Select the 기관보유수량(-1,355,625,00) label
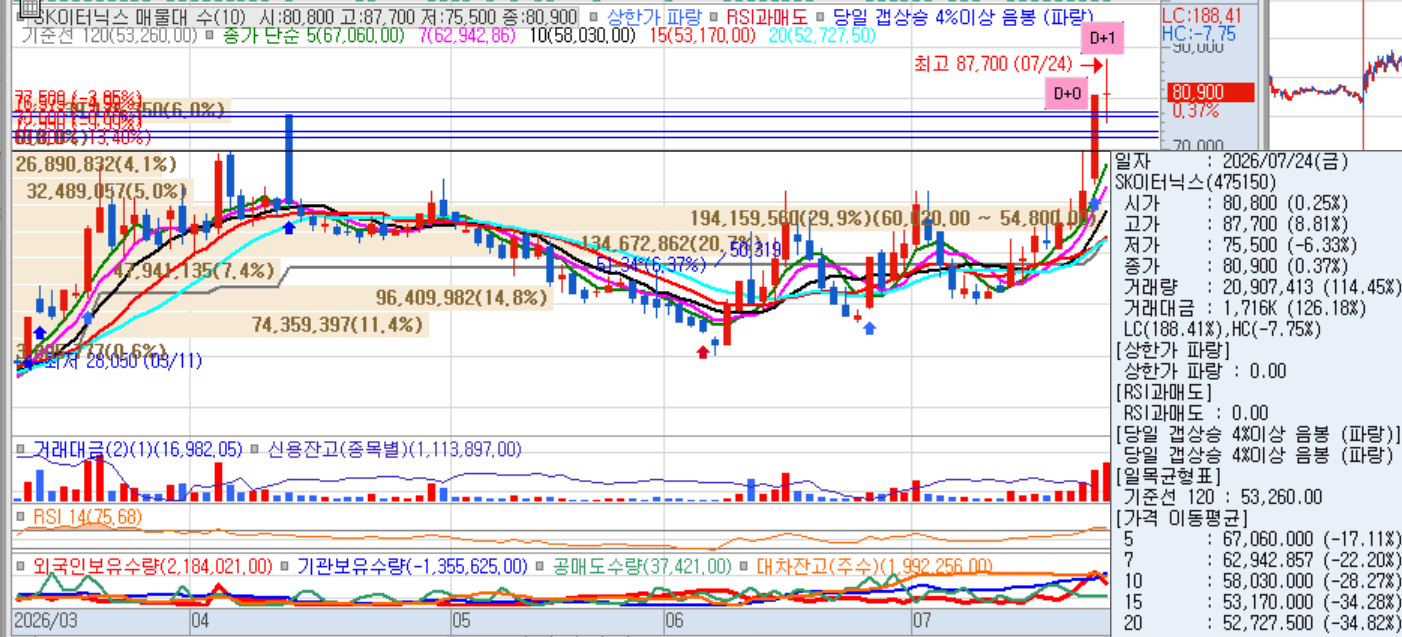 (411, 566)
